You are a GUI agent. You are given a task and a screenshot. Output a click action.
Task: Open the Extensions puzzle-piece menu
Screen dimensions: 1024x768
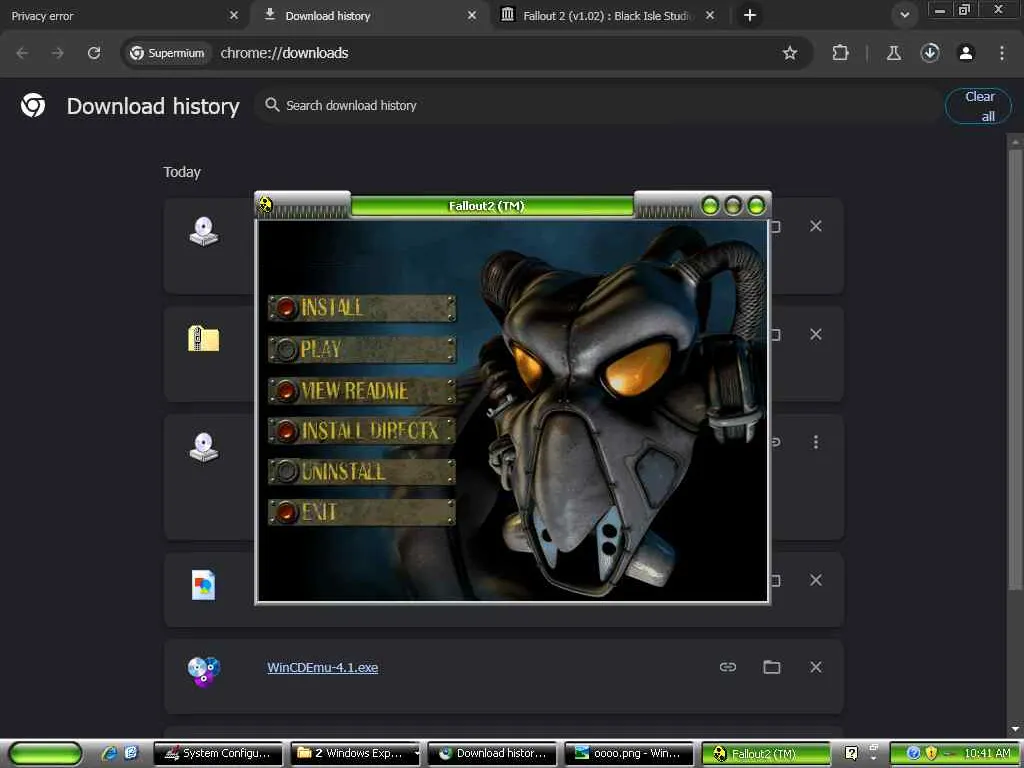[x=840, y=53]
